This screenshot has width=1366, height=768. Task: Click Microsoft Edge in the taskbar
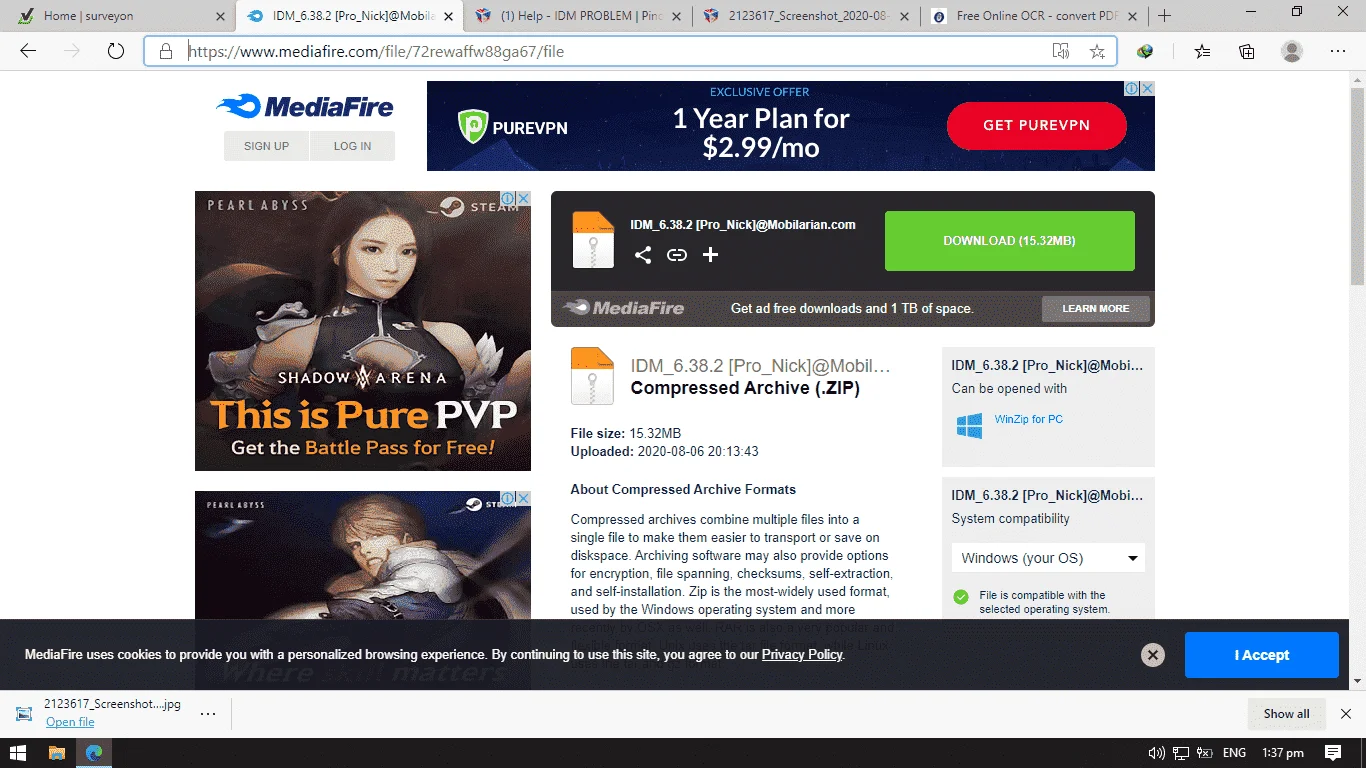[x=94, y=753]
